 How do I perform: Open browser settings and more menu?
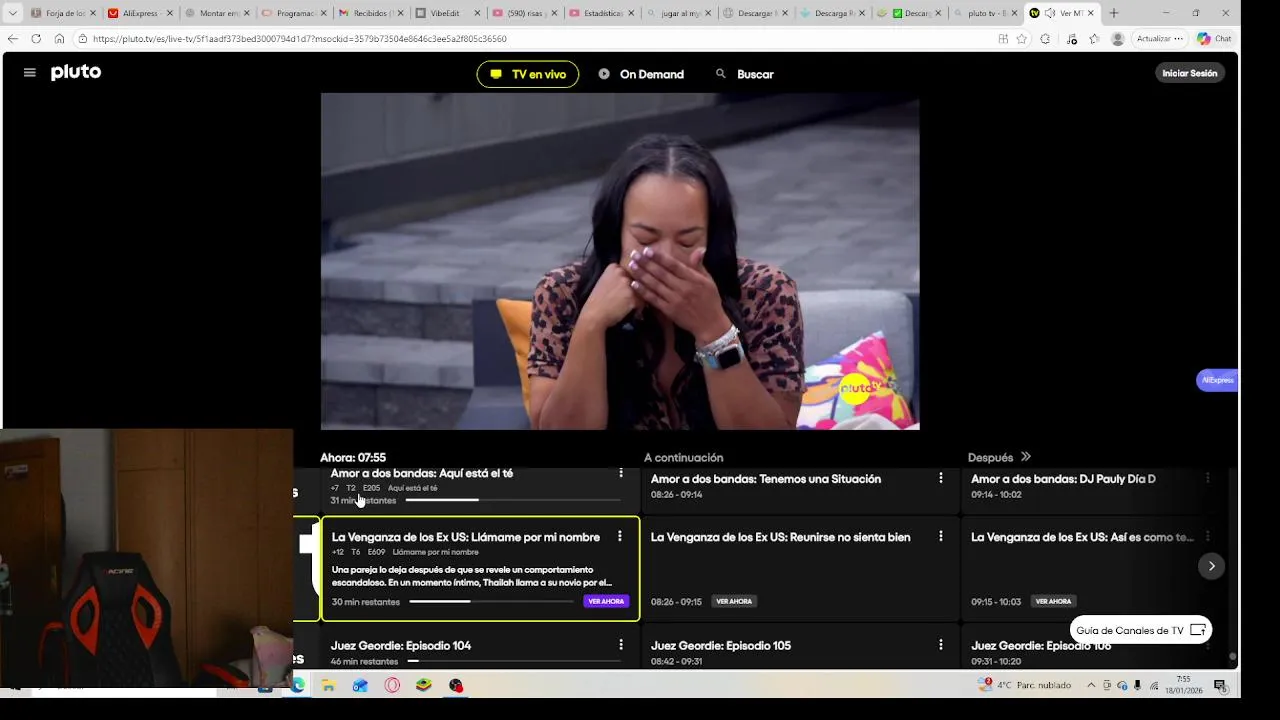pos(1178,39)
